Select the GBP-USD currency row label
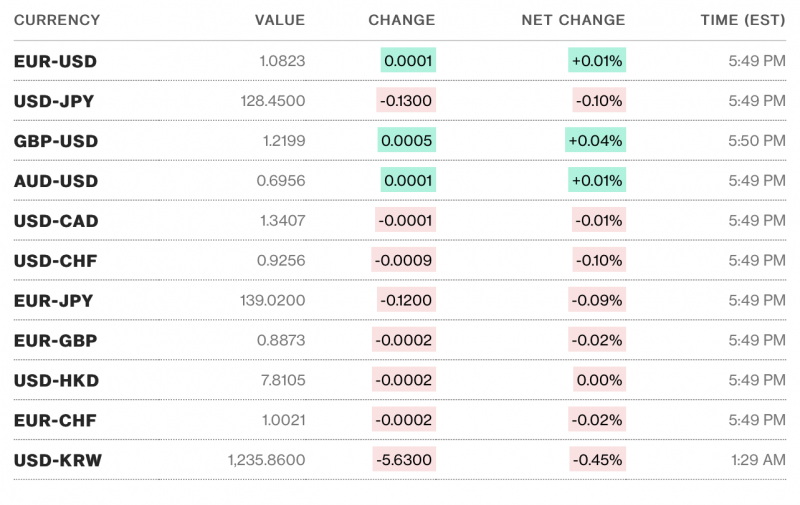This screenshot has width=800, height=505. point(56,141)
